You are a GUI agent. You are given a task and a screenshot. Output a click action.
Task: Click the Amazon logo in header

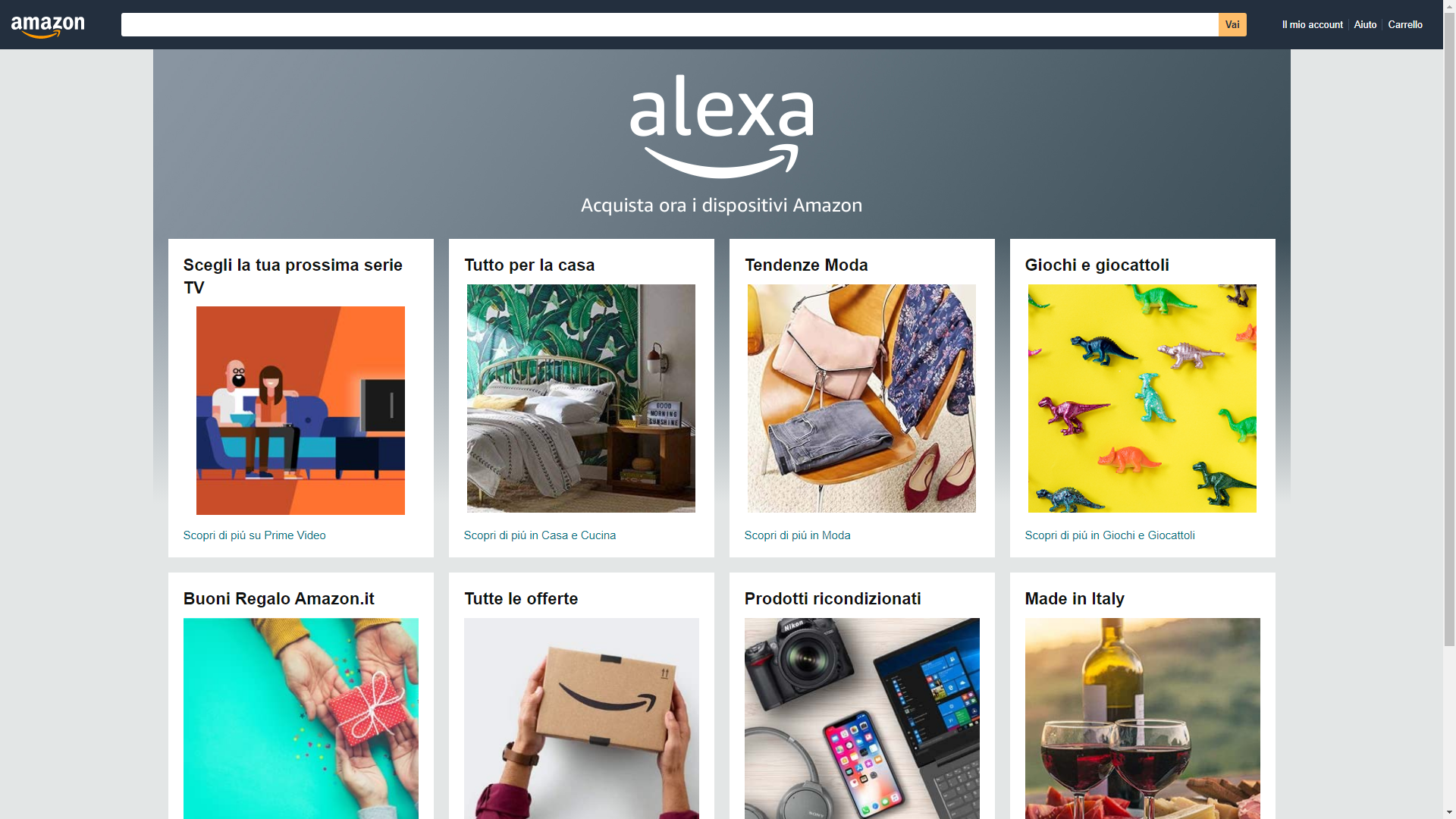click(x=48, y=27)
